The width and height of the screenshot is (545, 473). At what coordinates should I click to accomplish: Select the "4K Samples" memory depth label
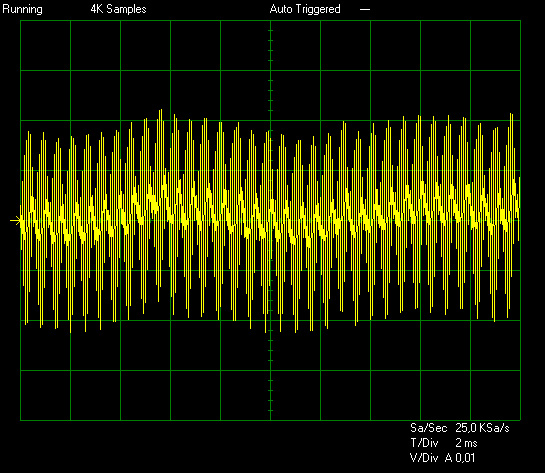point(119,9)
